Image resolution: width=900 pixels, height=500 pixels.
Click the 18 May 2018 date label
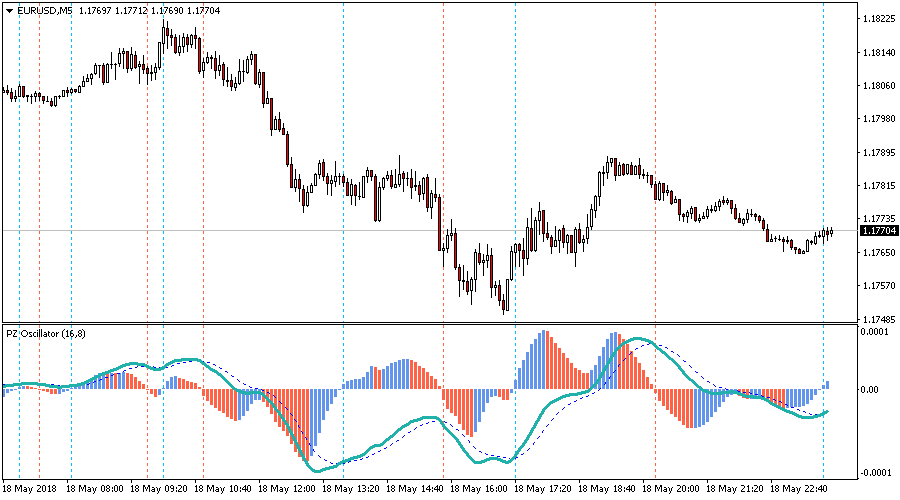31,489
